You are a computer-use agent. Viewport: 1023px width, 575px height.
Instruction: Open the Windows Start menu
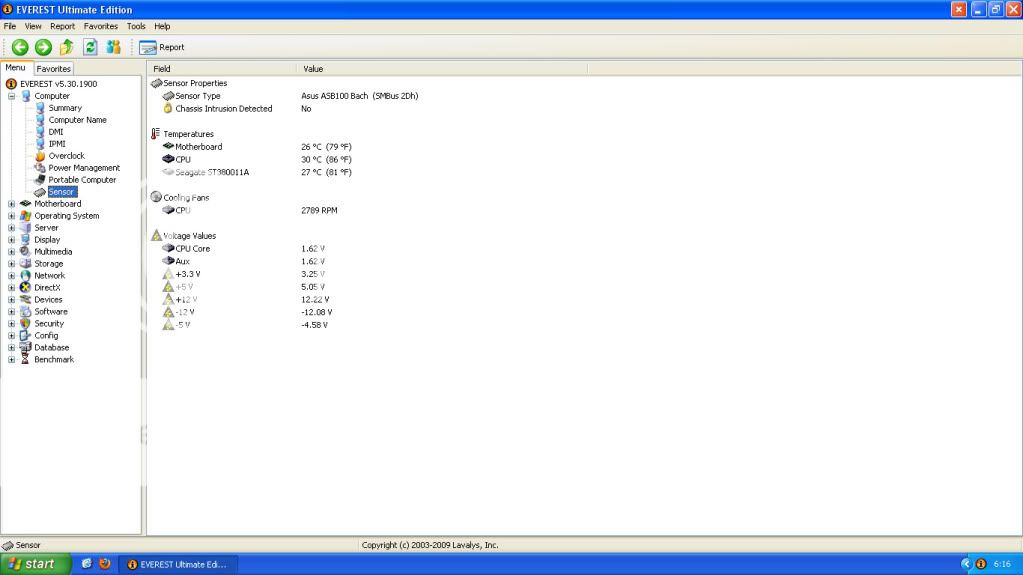[35, 564]
